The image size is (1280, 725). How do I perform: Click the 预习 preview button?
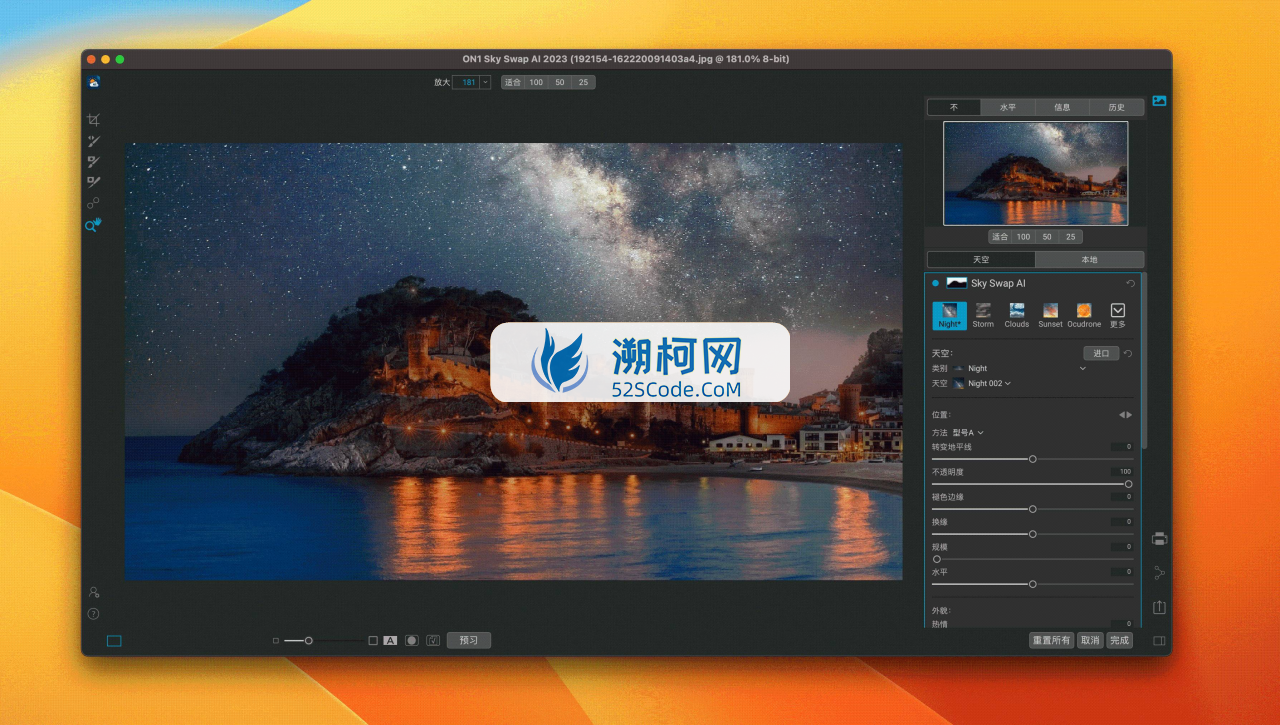469,641
